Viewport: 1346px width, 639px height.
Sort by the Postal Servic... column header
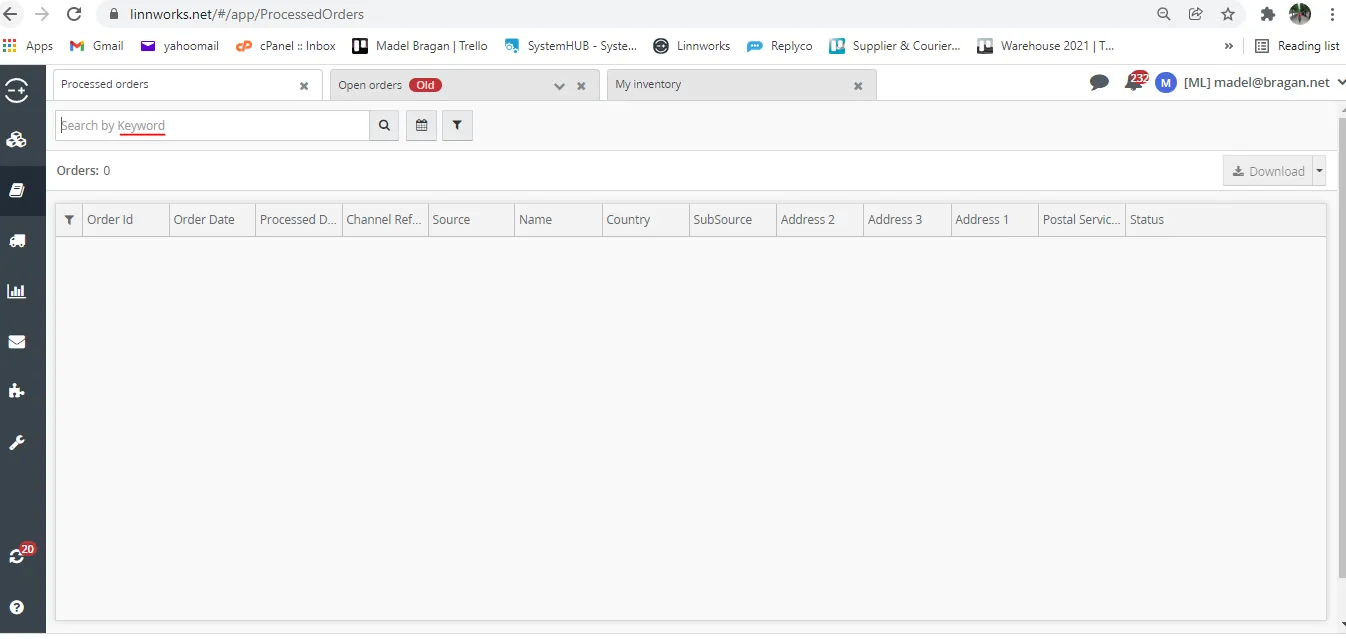[x=1081, y=220]
